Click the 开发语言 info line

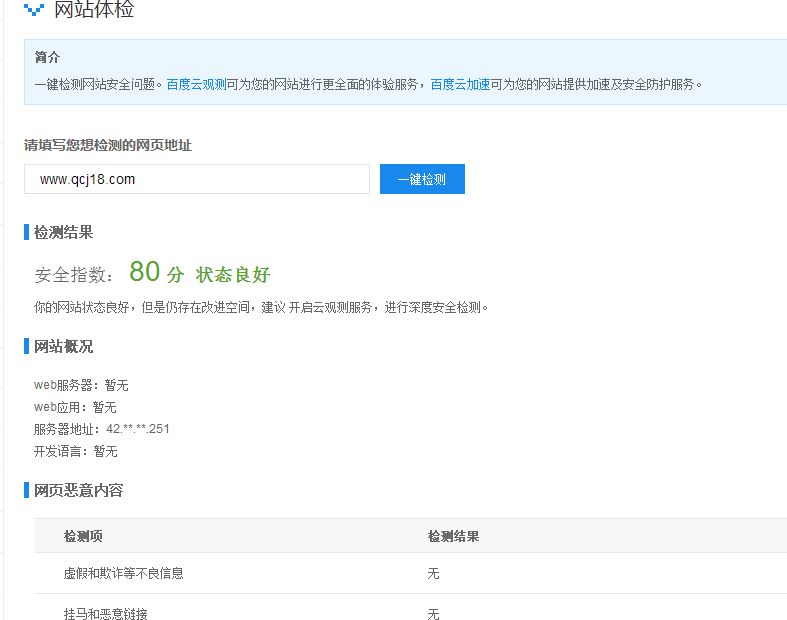click(x=76, y=451)
